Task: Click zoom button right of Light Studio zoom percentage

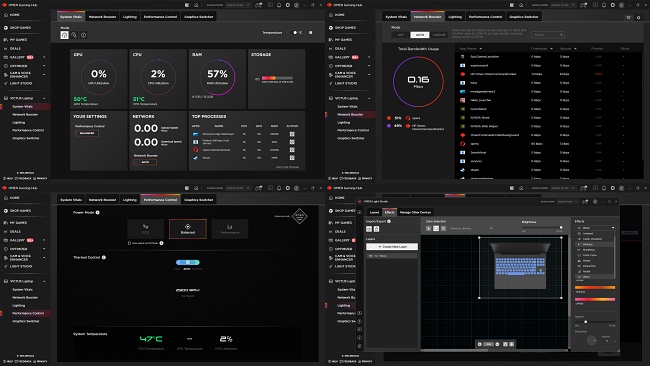Action: pos(497,344)
